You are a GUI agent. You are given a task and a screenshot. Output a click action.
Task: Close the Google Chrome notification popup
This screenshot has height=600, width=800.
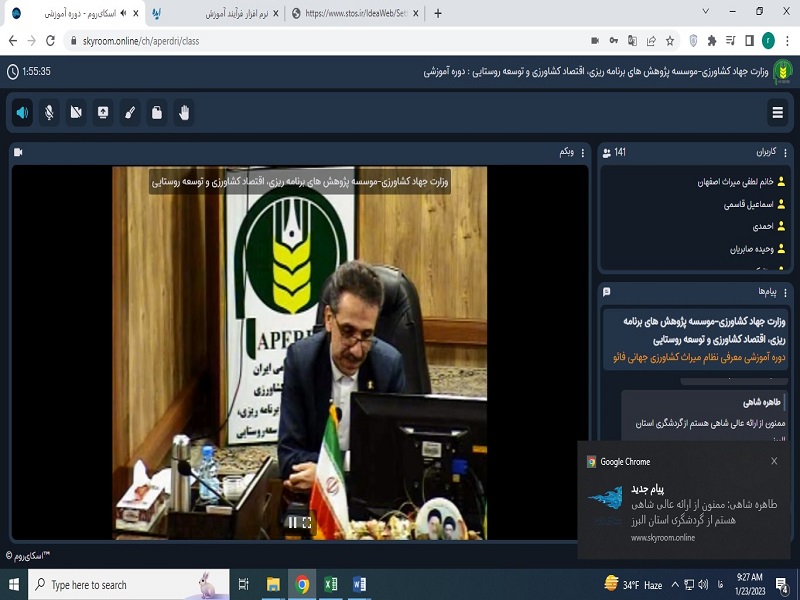(x=774, y=461)
